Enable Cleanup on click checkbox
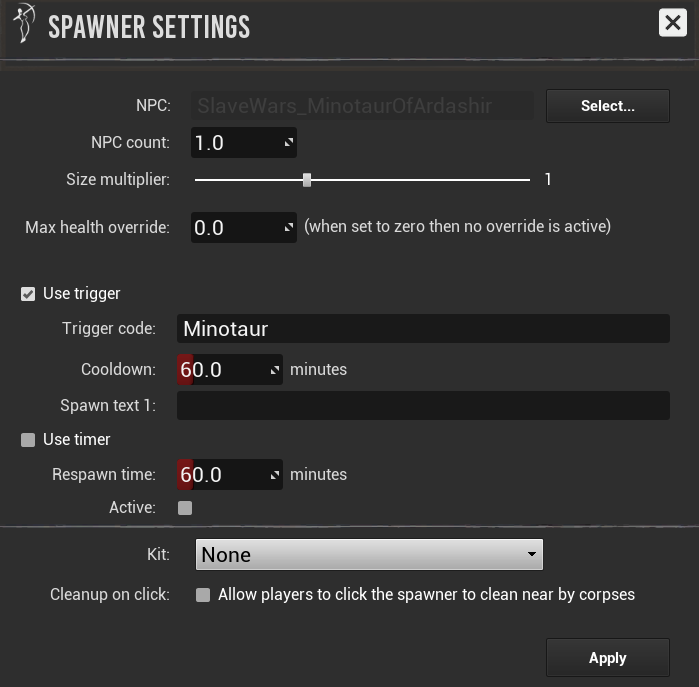Image resolution: width=699 pixels, height=687 pixels. 203,595
